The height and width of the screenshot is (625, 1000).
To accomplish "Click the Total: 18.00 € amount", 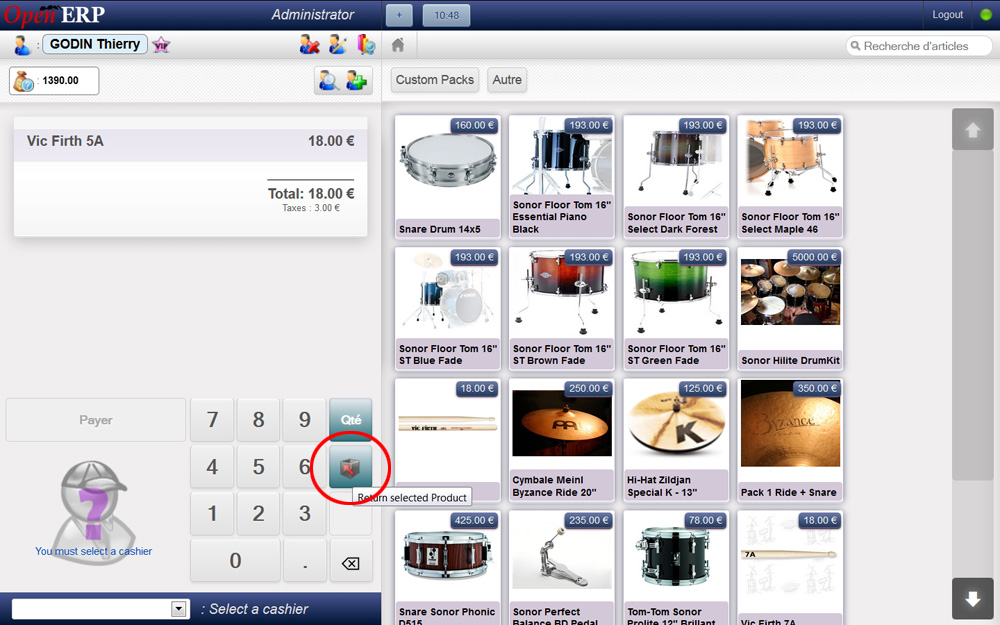I will click(x=311, y=193).
